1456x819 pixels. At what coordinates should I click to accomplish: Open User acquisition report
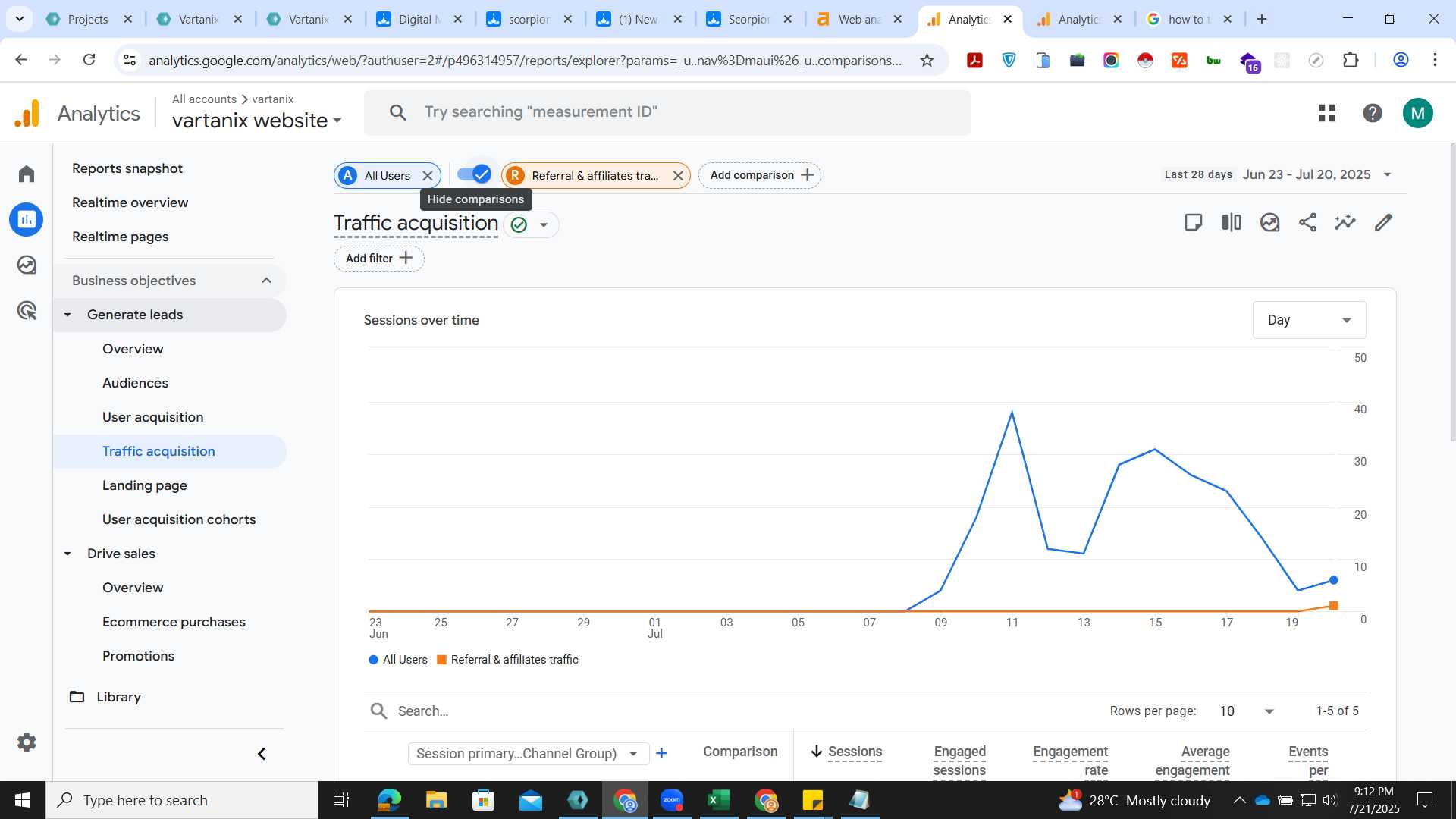click(x=152, y=417)
